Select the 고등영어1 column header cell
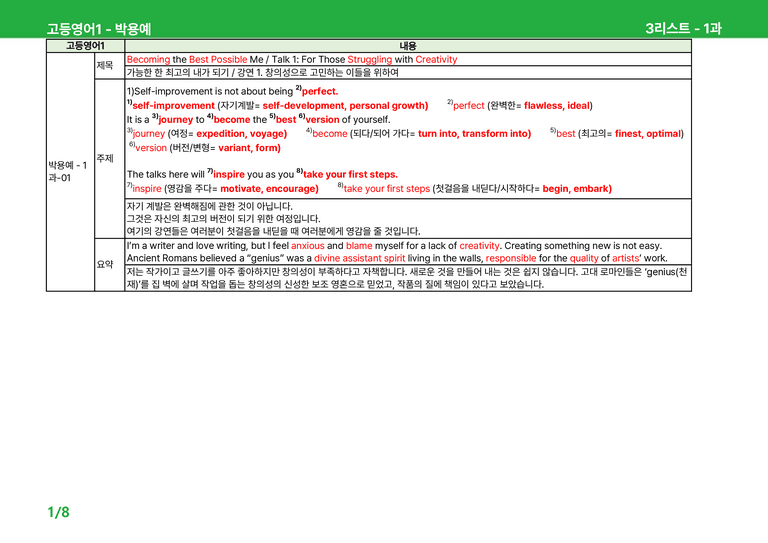 (x=85, y=46)
